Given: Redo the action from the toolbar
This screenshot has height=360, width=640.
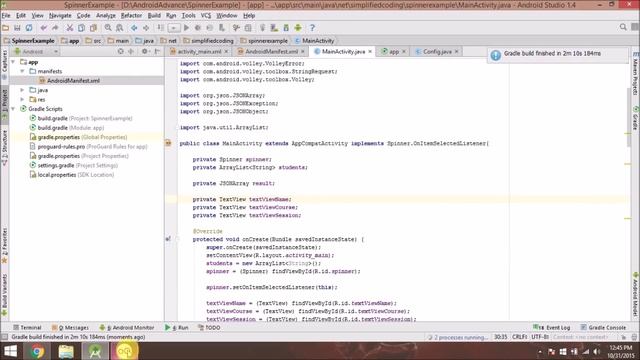Looking at the screenshot, I should [55, 28].
